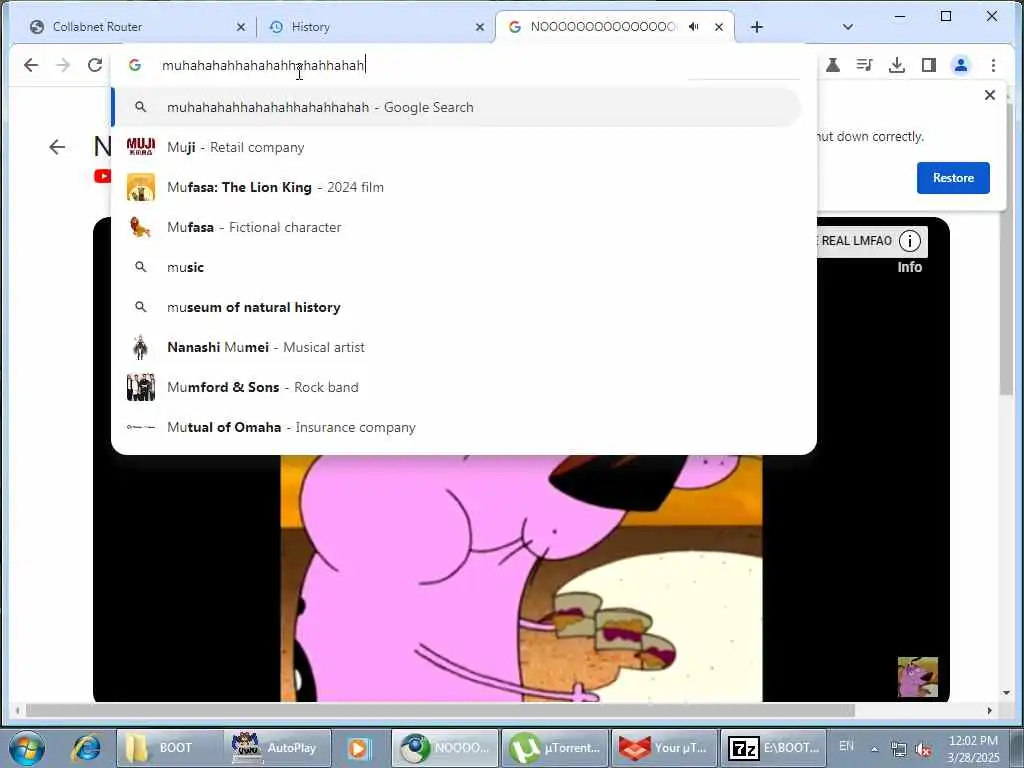
Task: Open Chrome Labs flask icon
Action: (833, 65)
